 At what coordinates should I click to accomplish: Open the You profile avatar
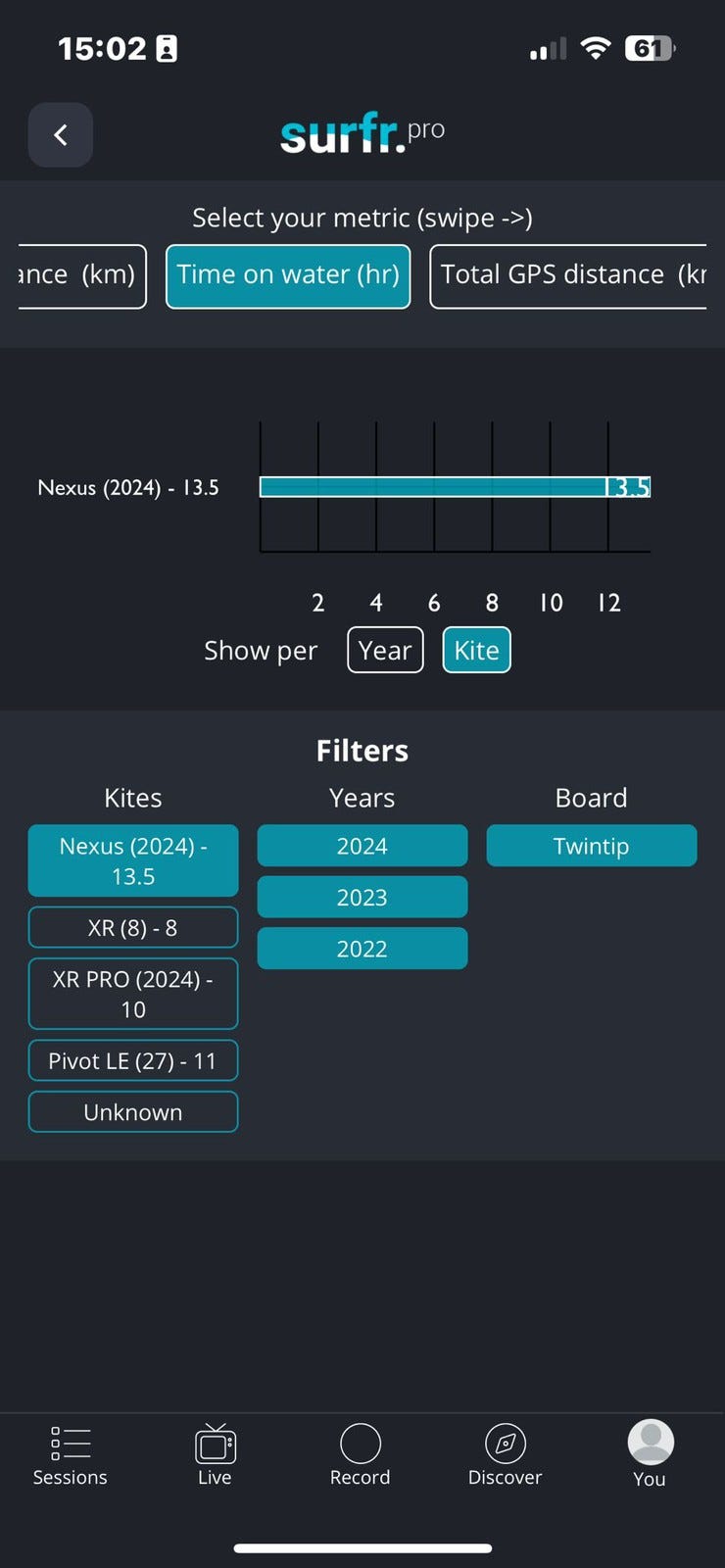(650, 1443)
